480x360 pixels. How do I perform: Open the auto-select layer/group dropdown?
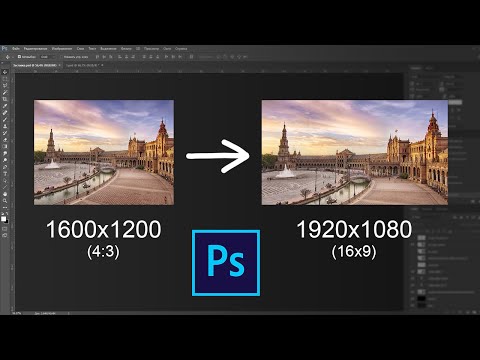(48, 57)
